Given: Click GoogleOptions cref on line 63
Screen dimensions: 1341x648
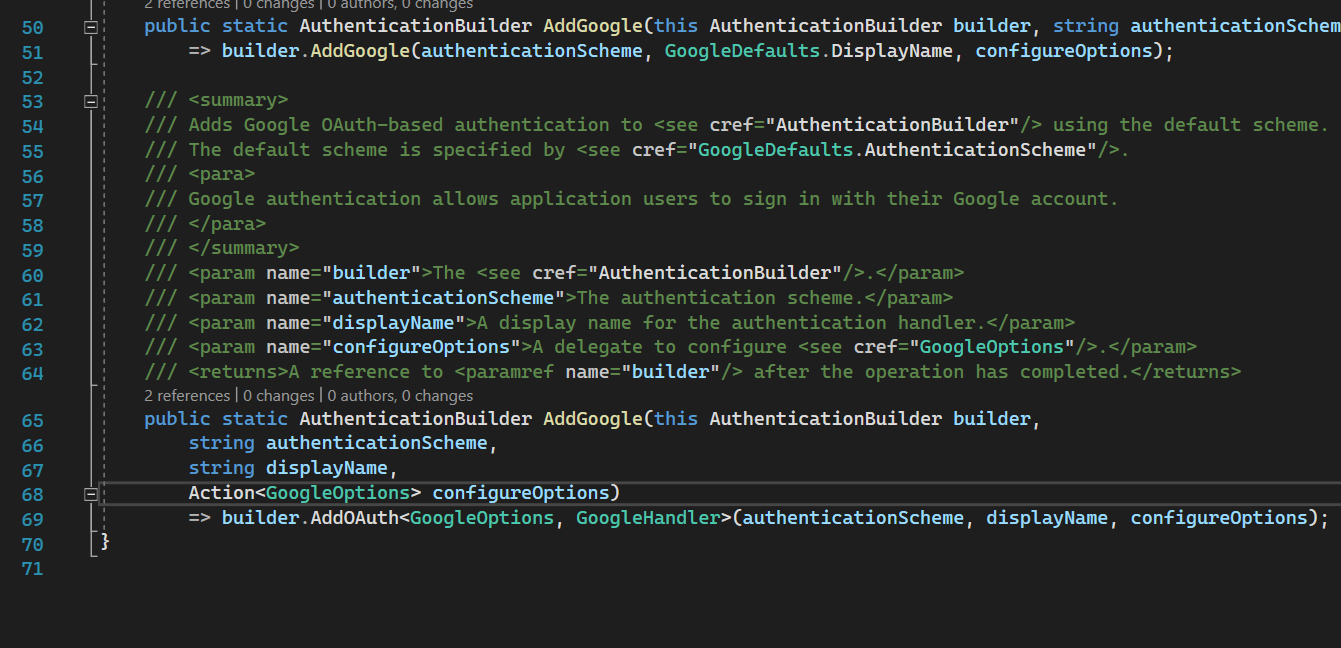Looking at the screenshot, I should pos(992,347).
